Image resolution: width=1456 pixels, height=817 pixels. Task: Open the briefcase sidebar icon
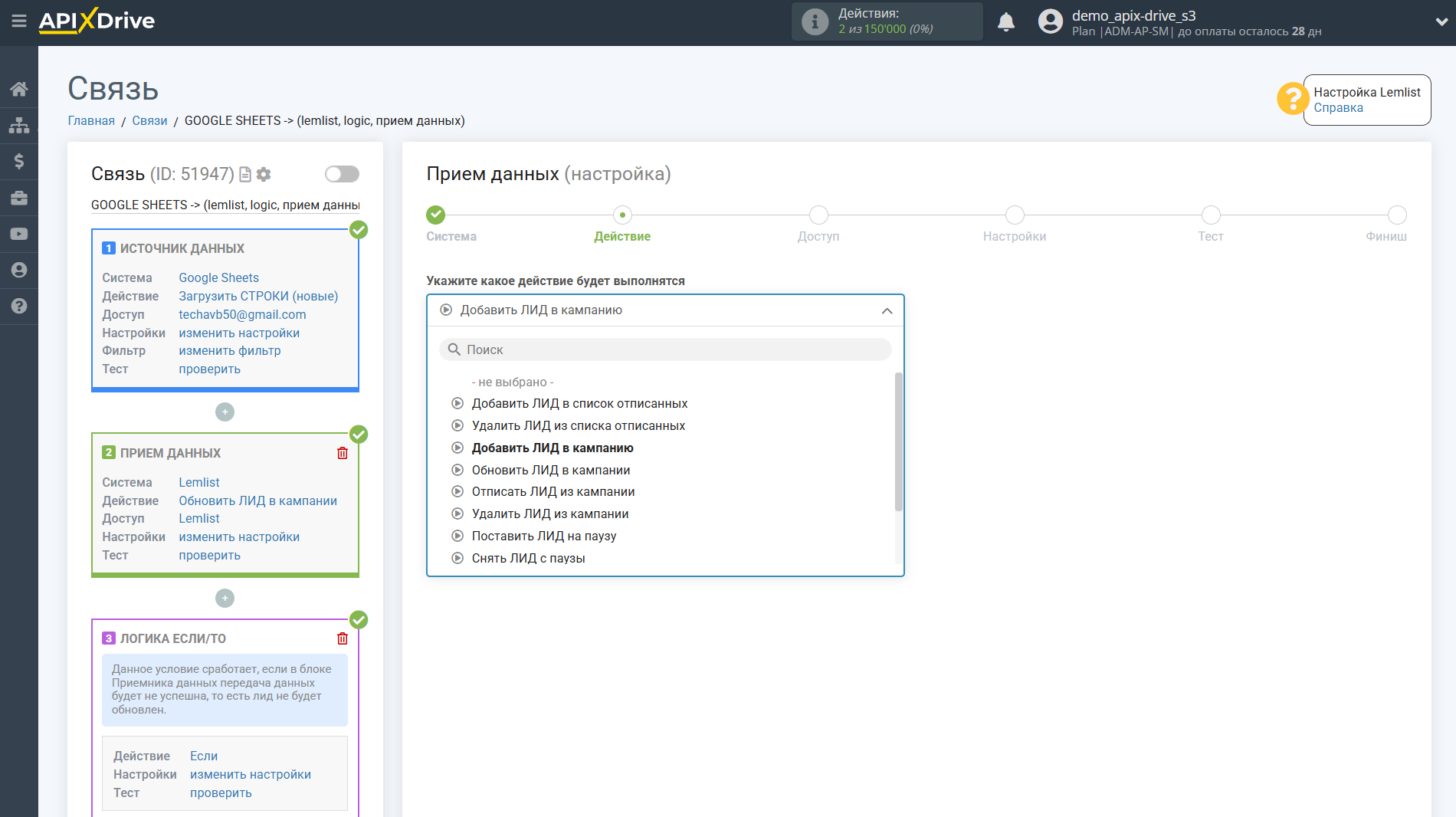pos(19,198)
